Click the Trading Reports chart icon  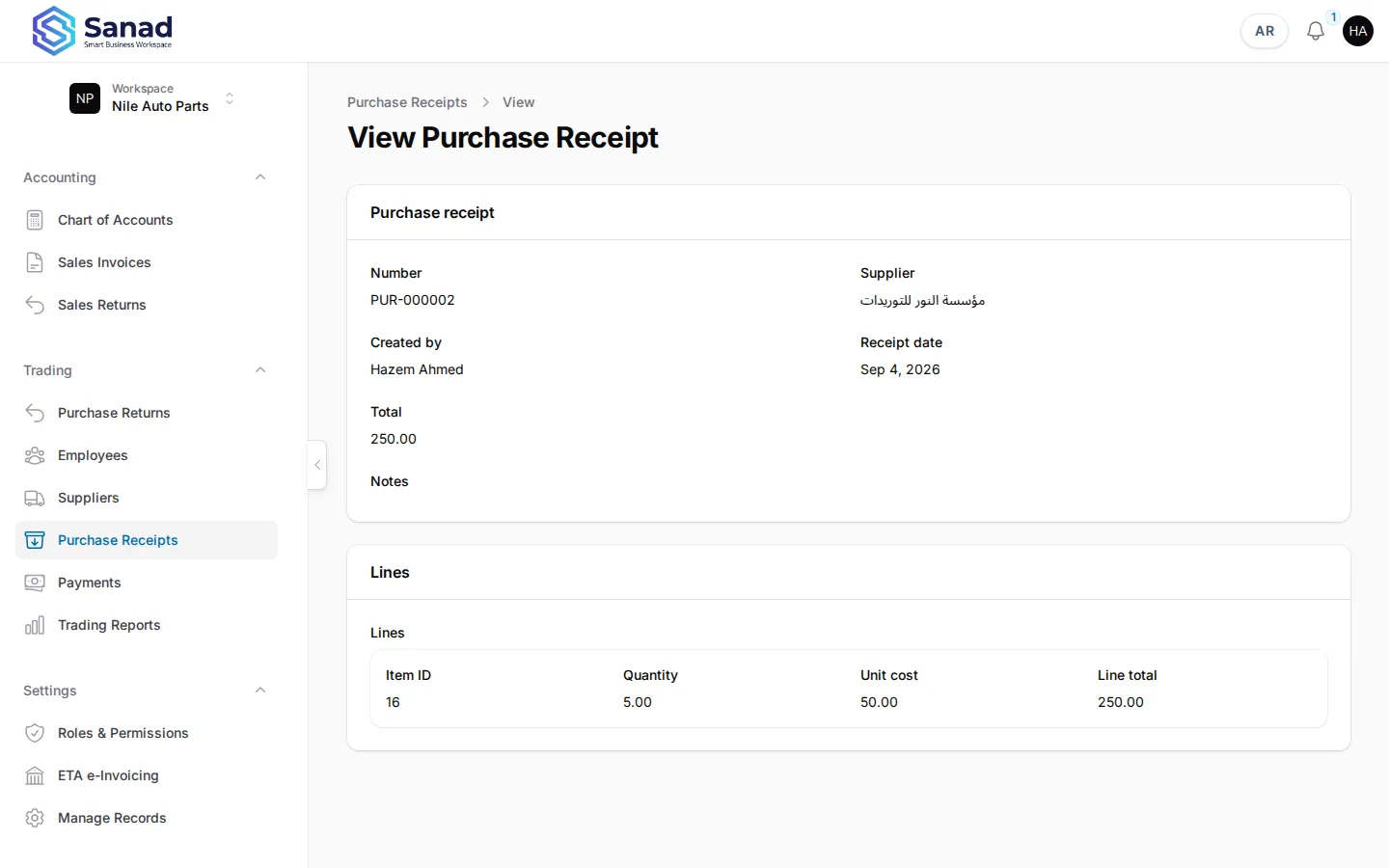pyautogui.click(x=35, y=625)
